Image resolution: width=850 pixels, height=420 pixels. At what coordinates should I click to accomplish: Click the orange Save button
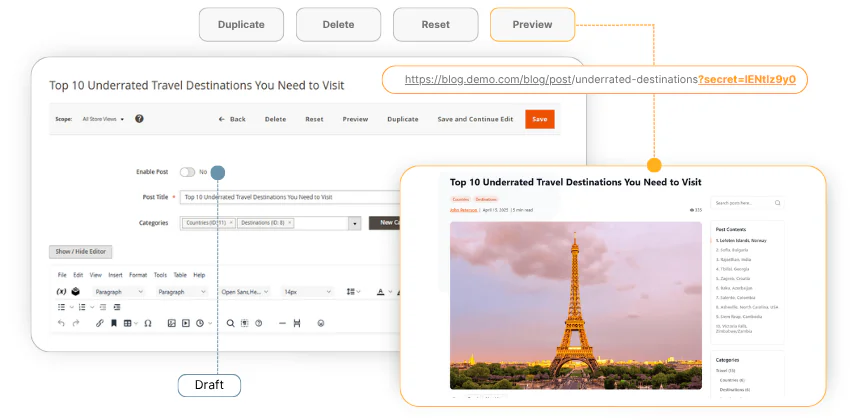click(x=539, y=119)
